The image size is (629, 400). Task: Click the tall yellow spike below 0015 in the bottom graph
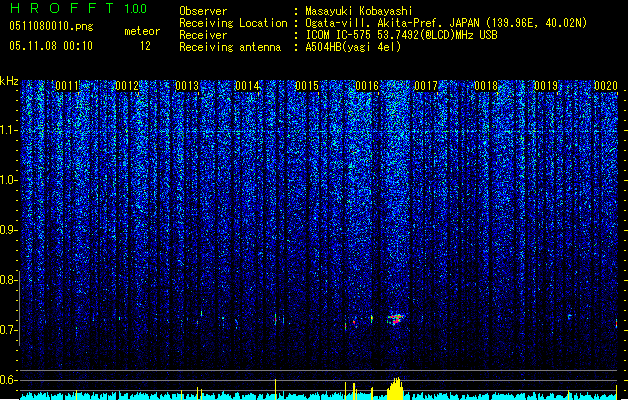tap(276, 389)
